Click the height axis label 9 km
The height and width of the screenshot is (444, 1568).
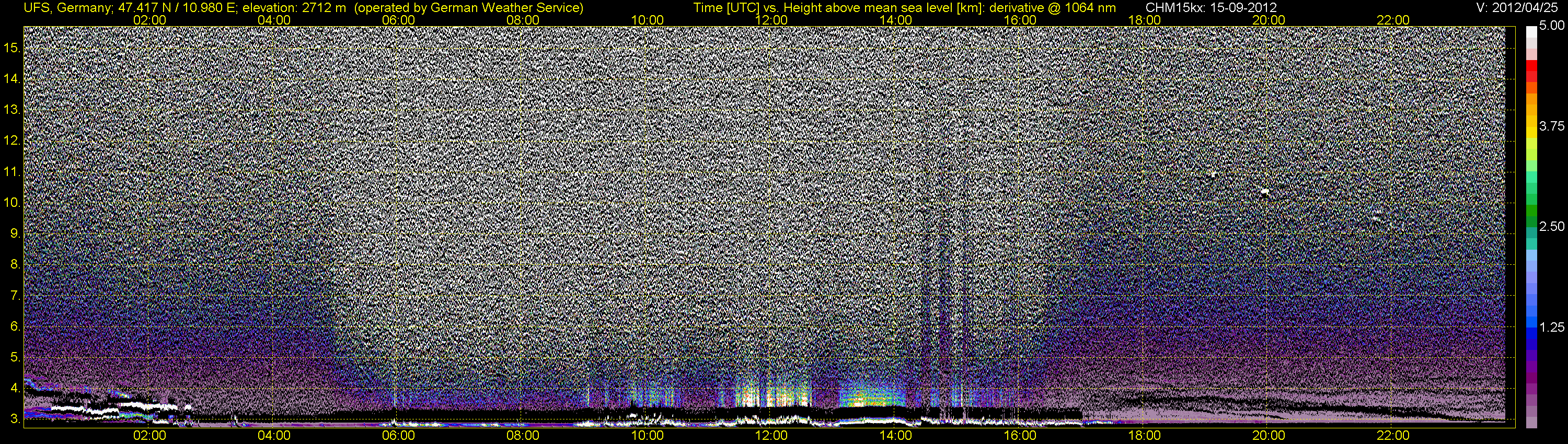tap(15, 233)
